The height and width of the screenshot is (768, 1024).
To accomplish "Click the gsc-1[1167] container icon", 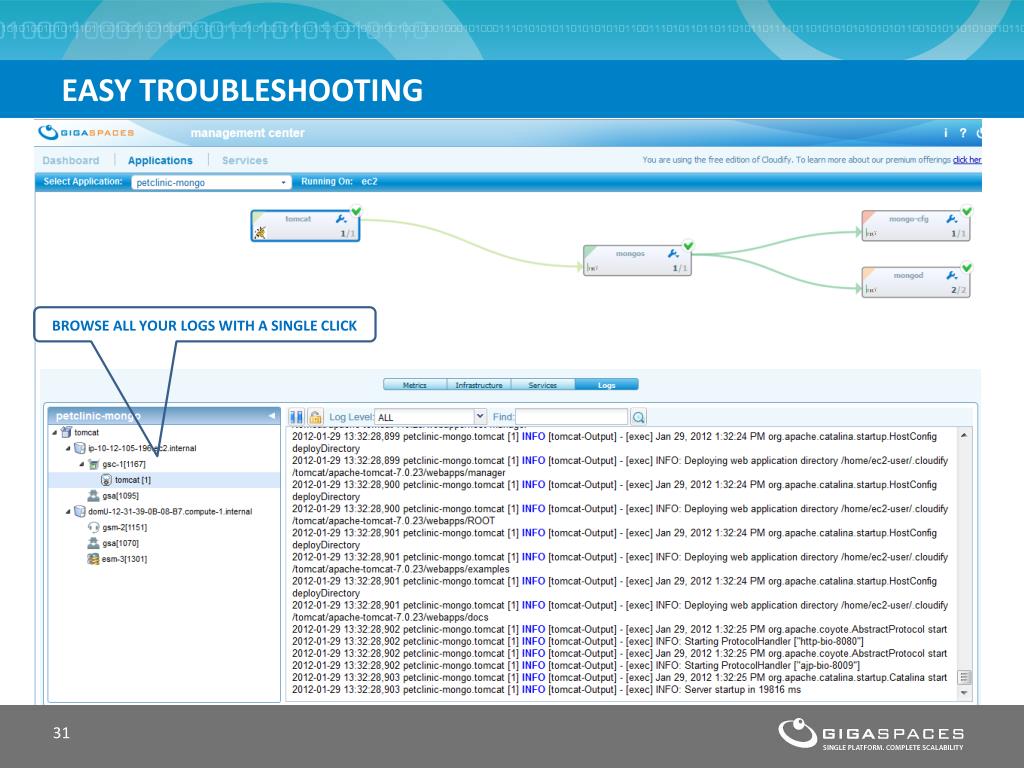I will click(93, 464).
